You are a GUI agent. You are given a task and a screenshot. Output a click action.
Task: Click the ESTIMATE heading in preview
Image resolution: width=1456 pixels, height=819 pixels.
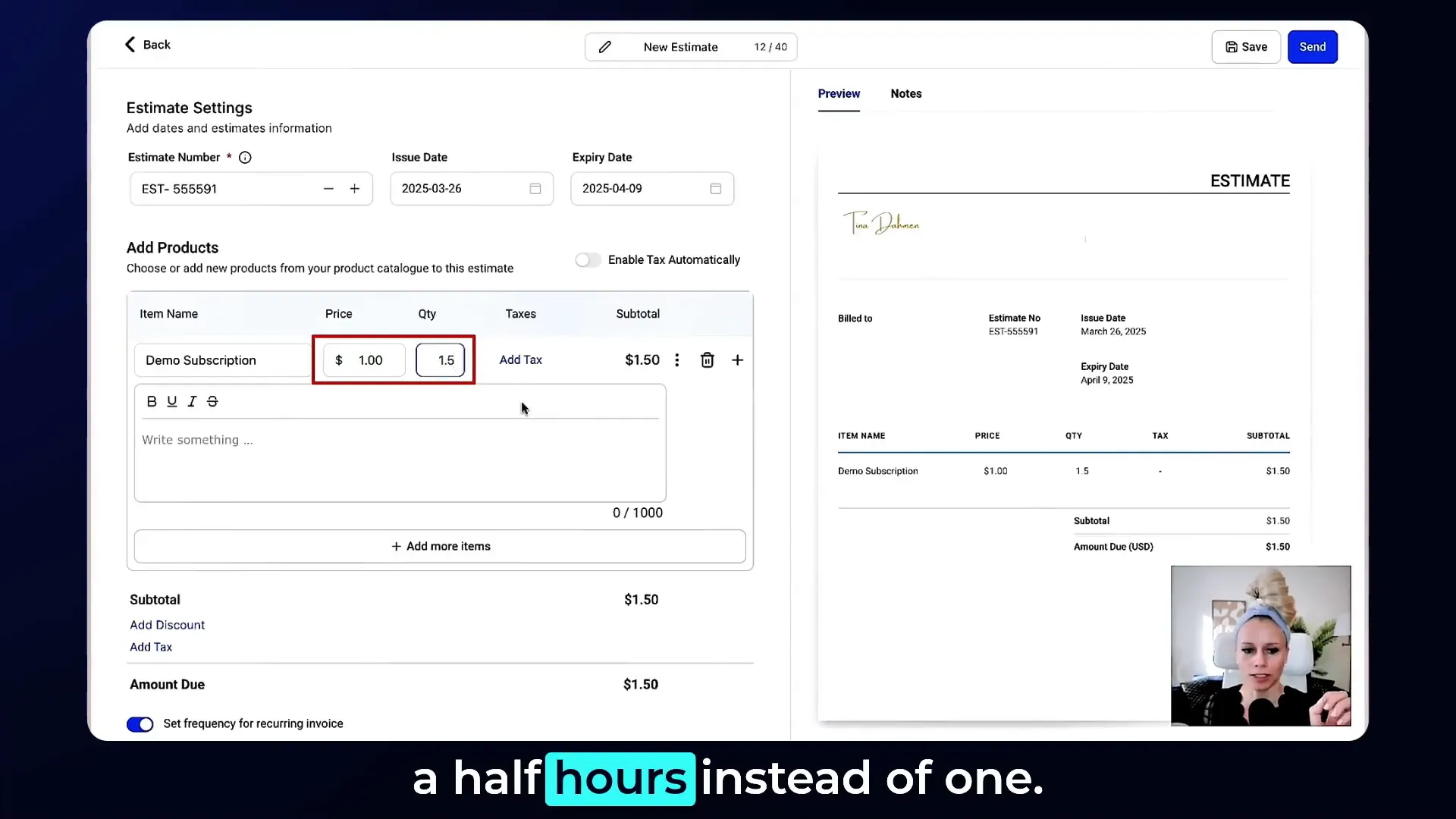click(x=1250, y=180)
